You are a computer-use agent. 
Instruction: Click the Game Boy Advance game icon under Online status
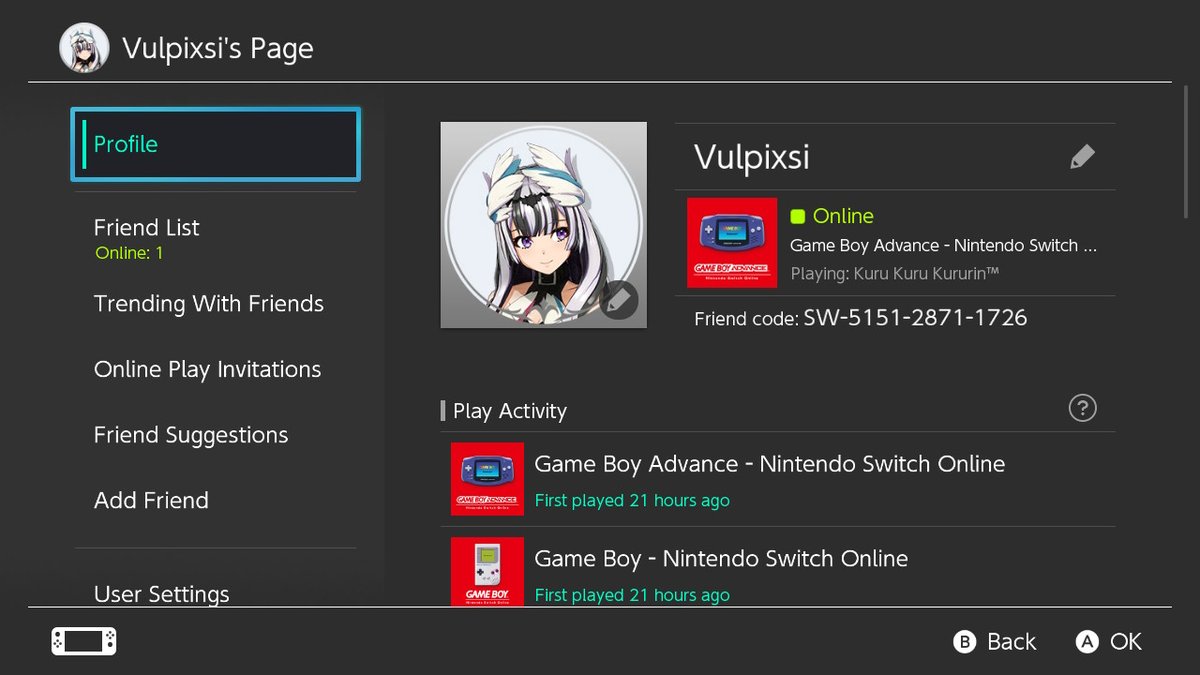[x=731, y=243]
